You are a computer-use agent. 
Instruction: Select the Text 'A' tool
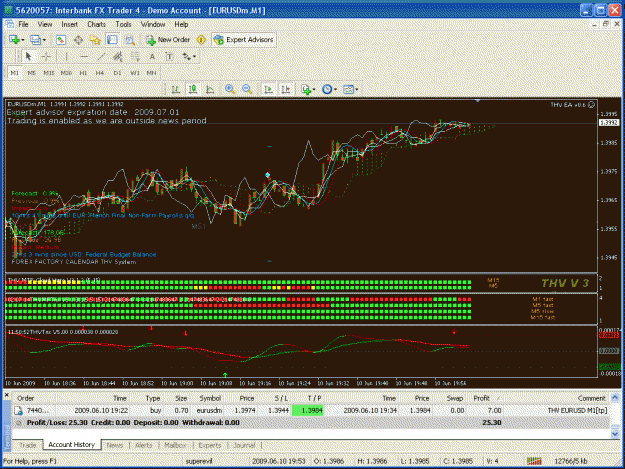click(x=152, y=57)
